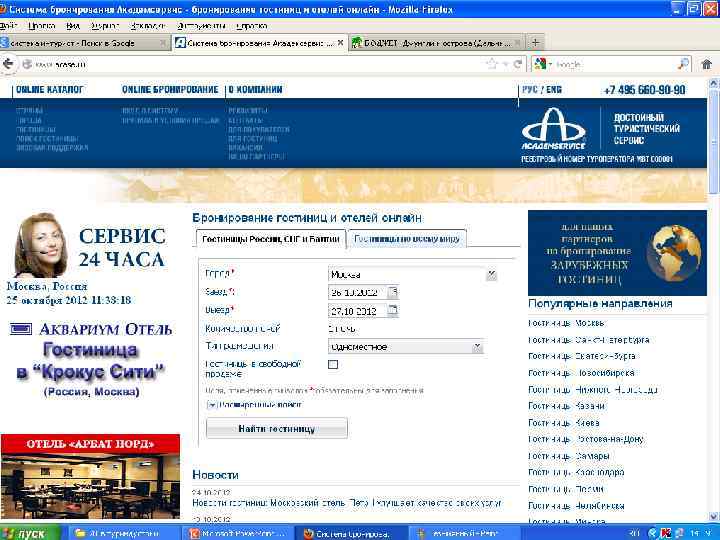
Task: Switch to the folder window taskbar item
Action: (124, 533)
